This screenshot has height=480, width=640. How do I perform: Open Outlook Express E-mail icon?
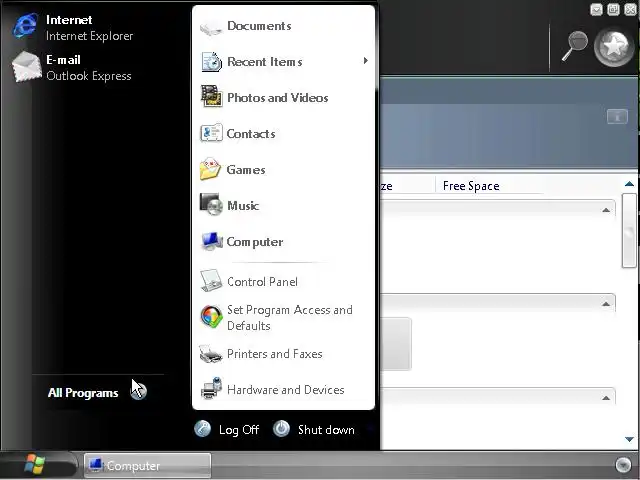tap(27, 66)
